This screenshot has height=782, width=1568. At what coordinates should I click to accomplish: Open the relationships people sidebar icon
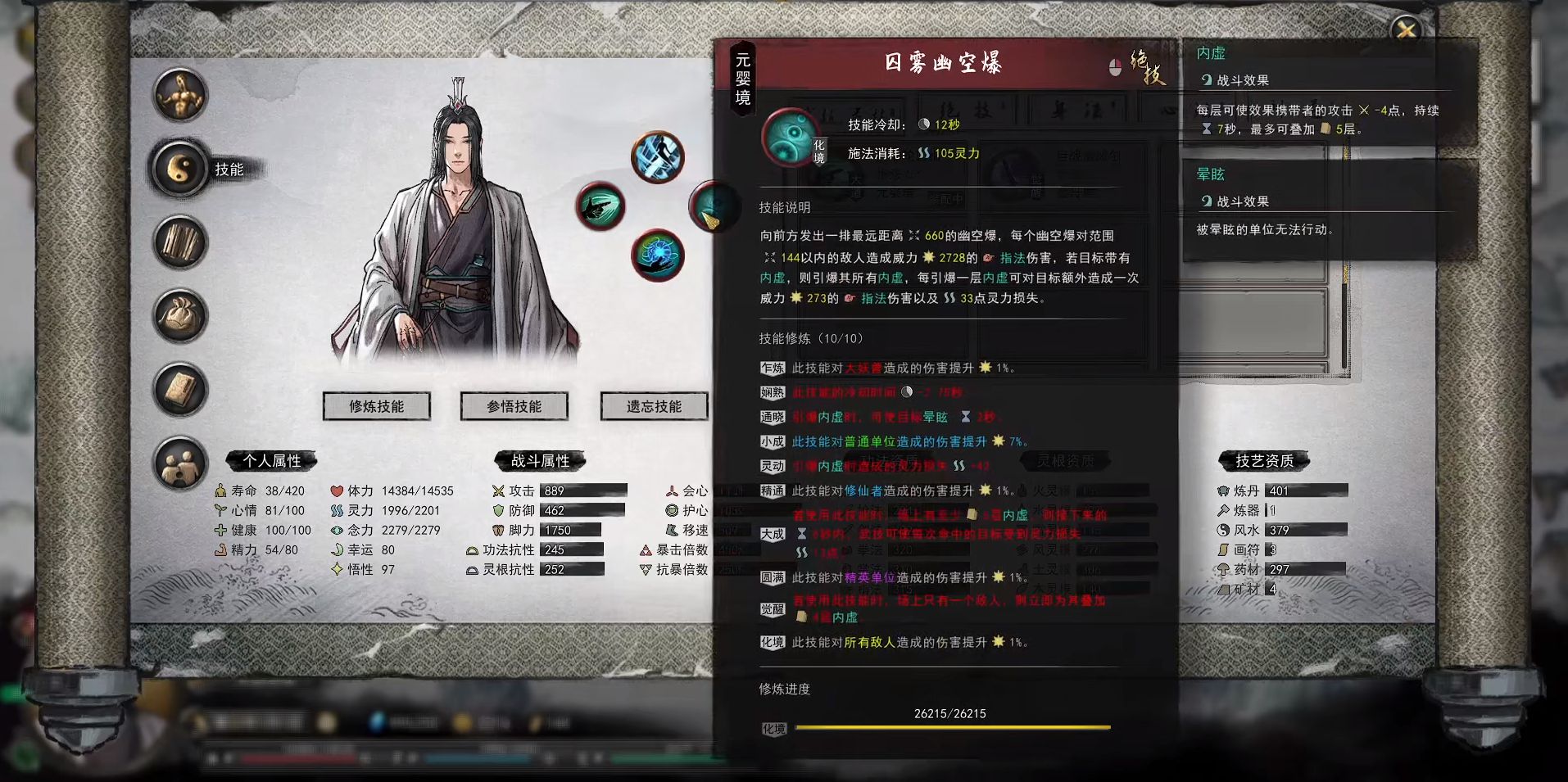click(x=180, y=463)
